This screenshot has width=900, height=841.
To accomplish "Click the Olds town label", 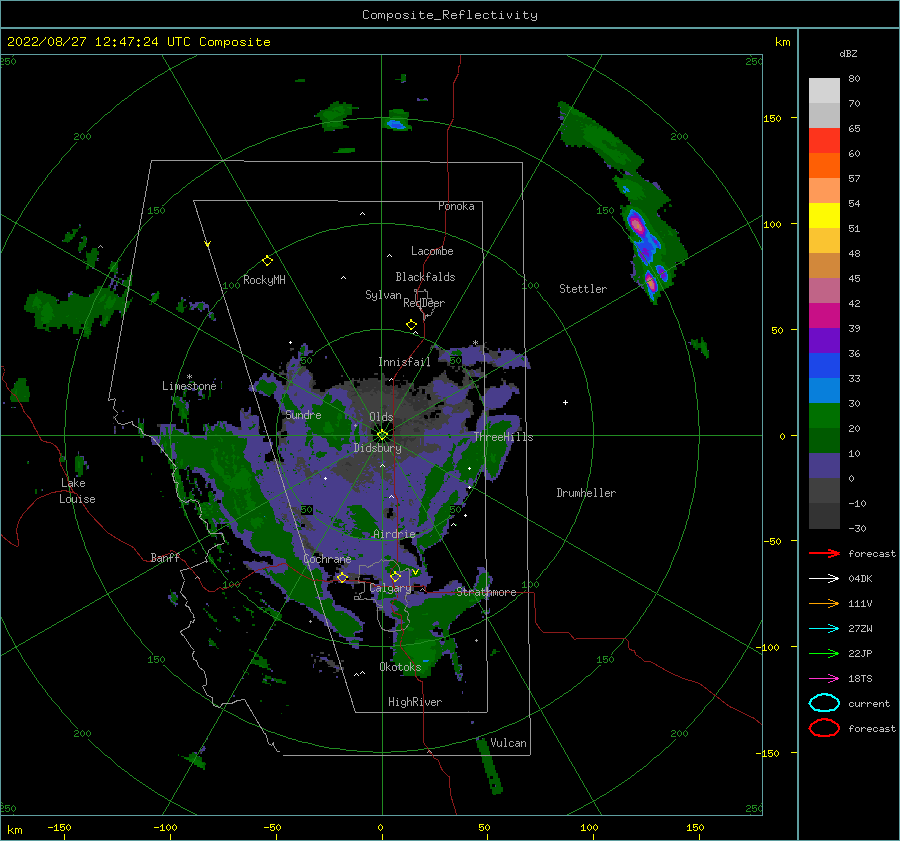I will click(x=381, y=417).
